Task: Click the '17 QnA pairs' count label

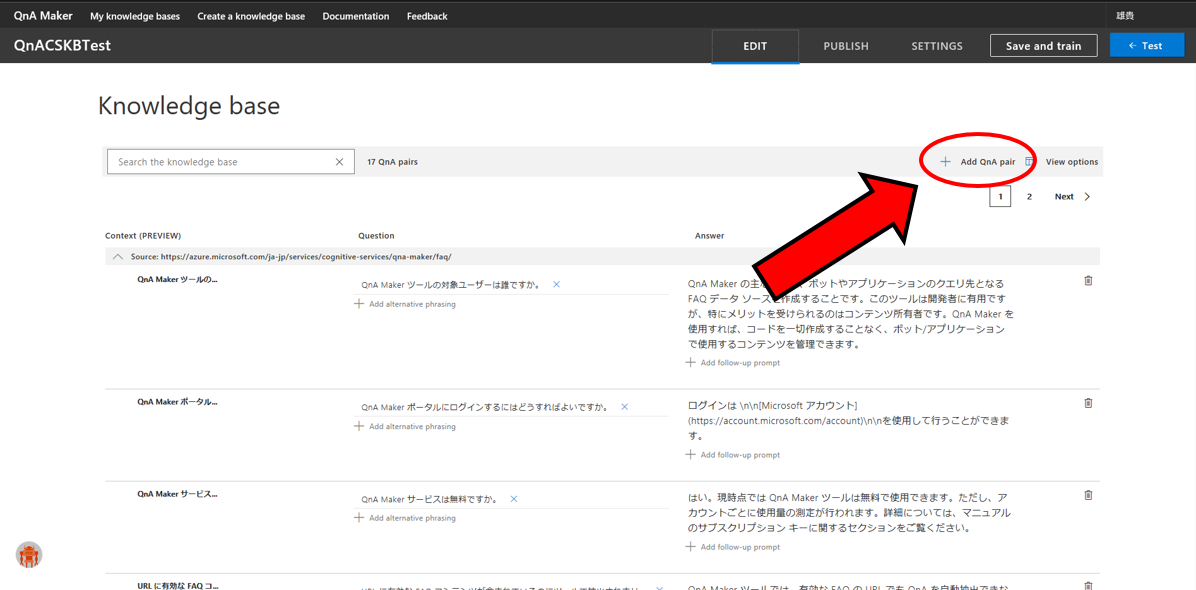Action: (392, 162)
